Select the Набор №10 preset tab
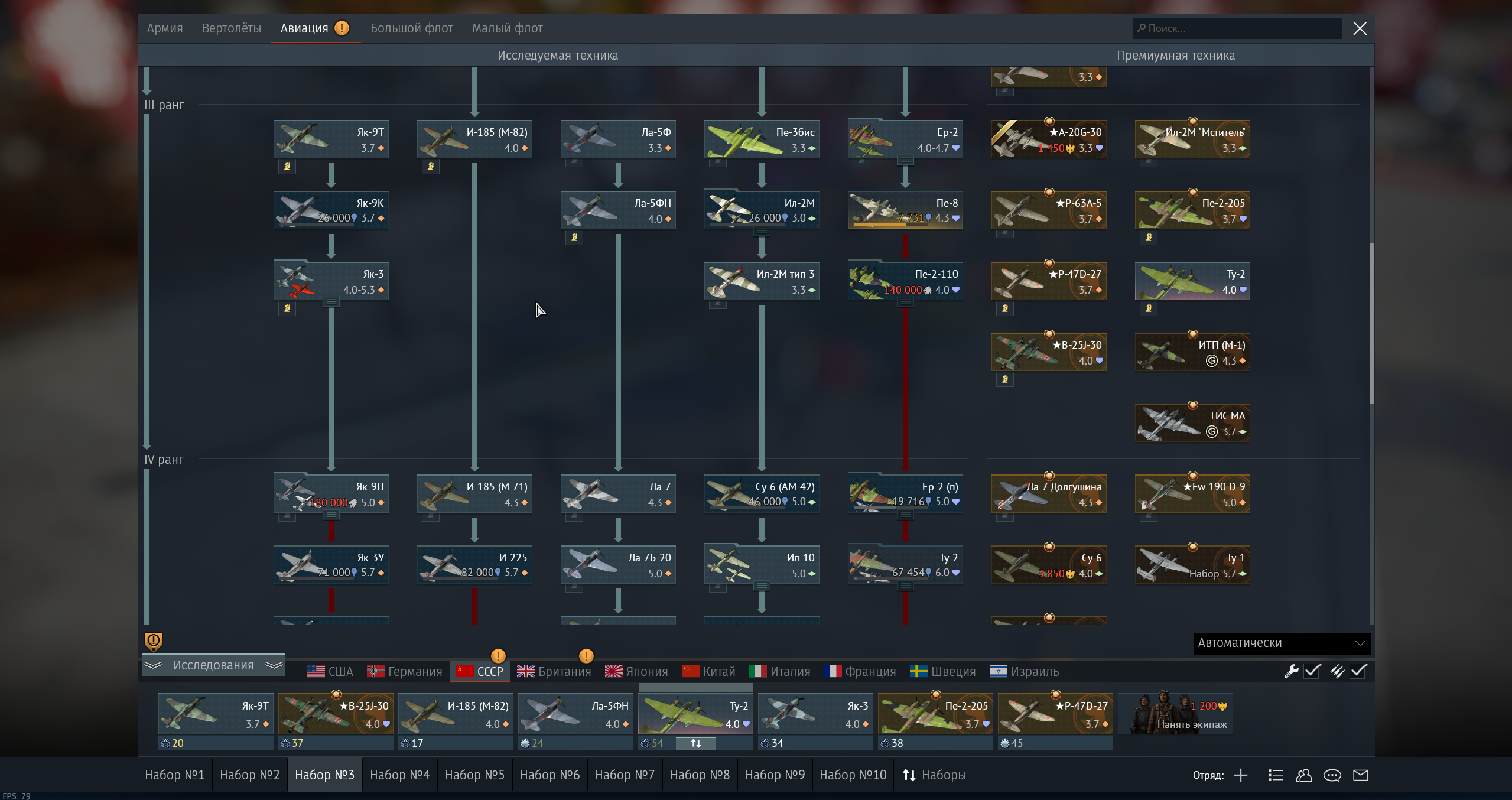The width and height of the screenshot is (1512, 800). [x=853, y=775]
